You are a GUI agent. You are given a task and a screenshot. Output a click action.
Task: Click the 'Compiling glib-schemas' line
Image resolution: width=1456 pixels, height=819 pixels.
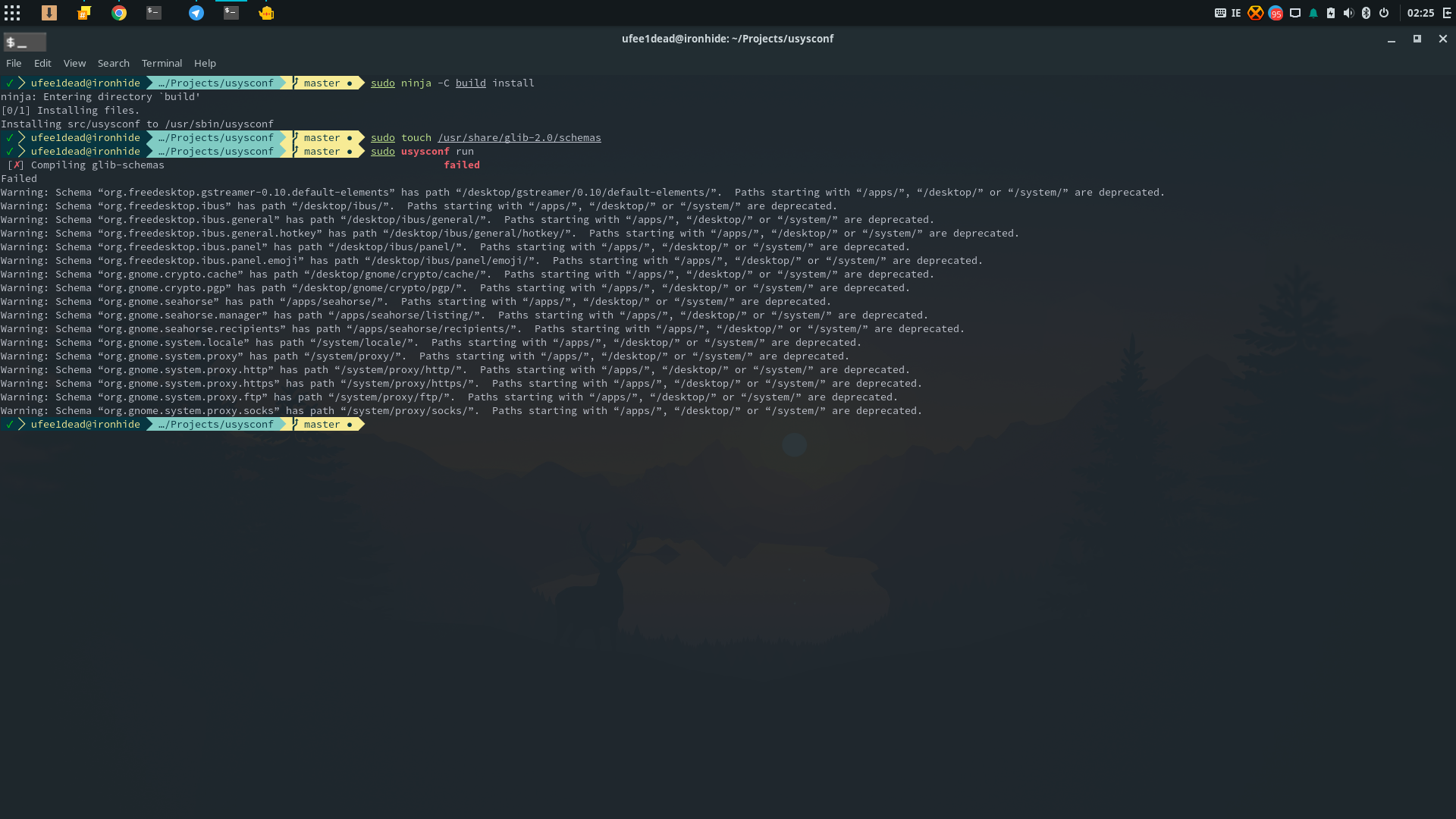click(x=98, y=165)
